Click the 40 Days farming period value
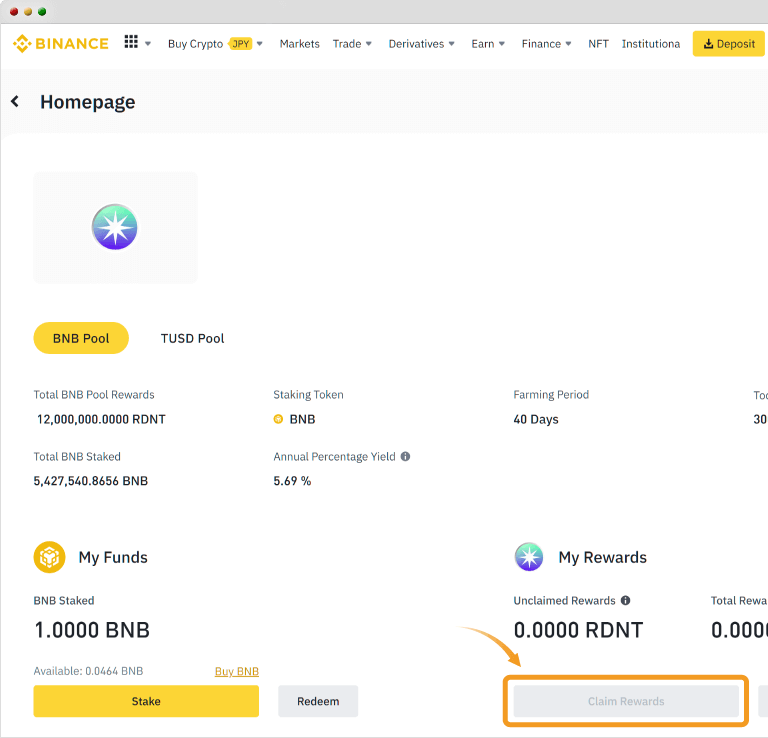Image resolution: width=768 pixels, height=738 pixels. point(536,419)
